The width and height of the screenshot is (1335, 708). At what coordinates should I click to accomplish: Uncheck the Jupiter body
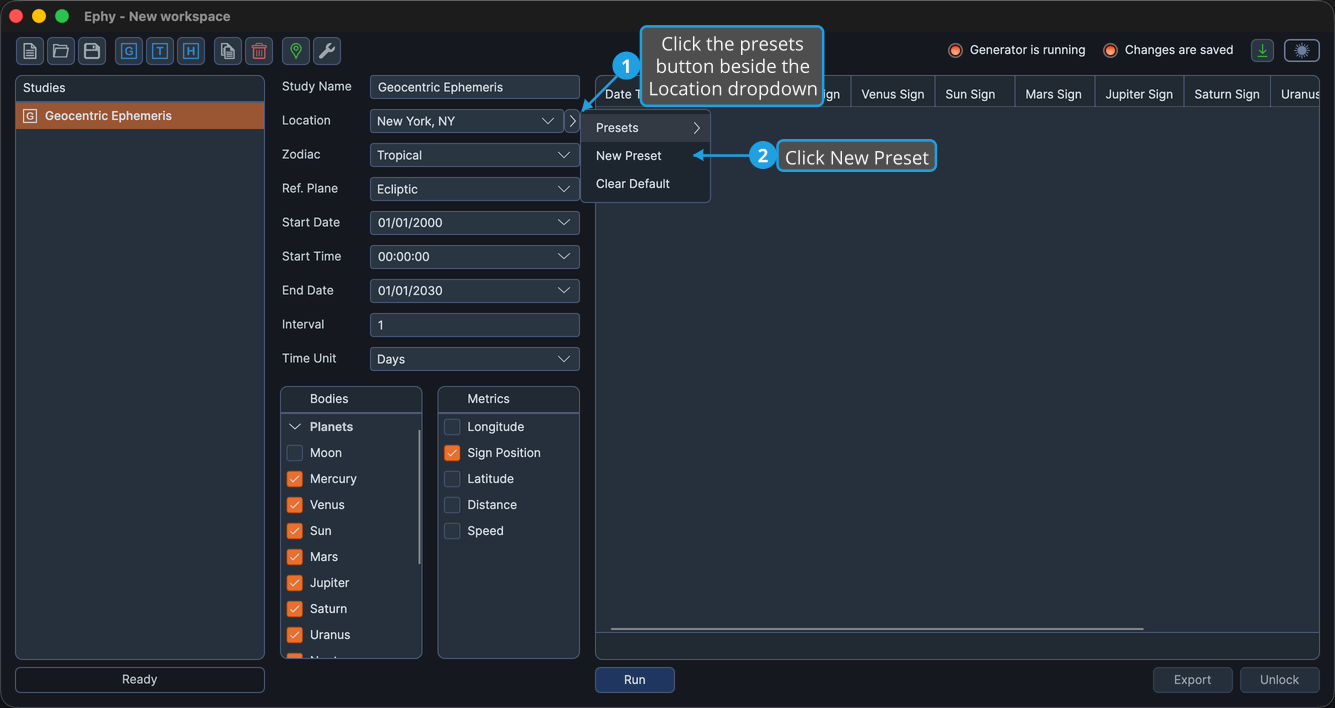point(295,583)
